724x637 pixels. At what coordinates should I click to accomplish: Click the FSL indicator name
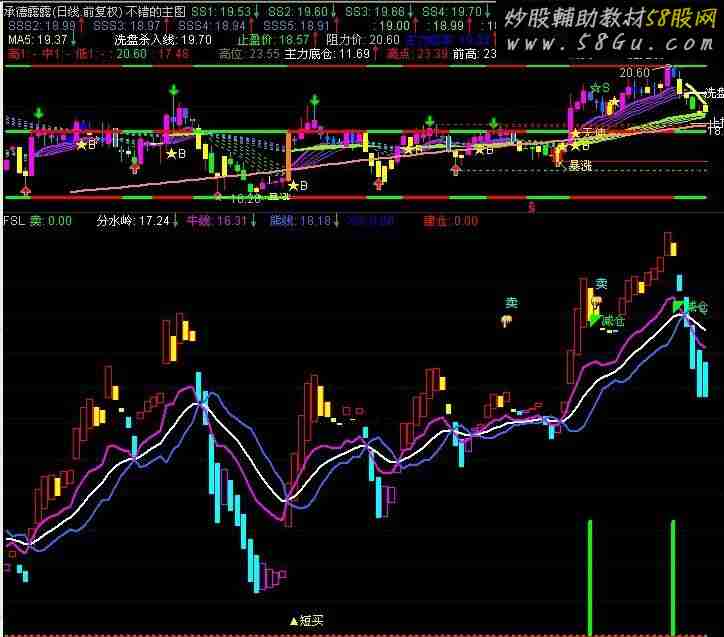14,221
